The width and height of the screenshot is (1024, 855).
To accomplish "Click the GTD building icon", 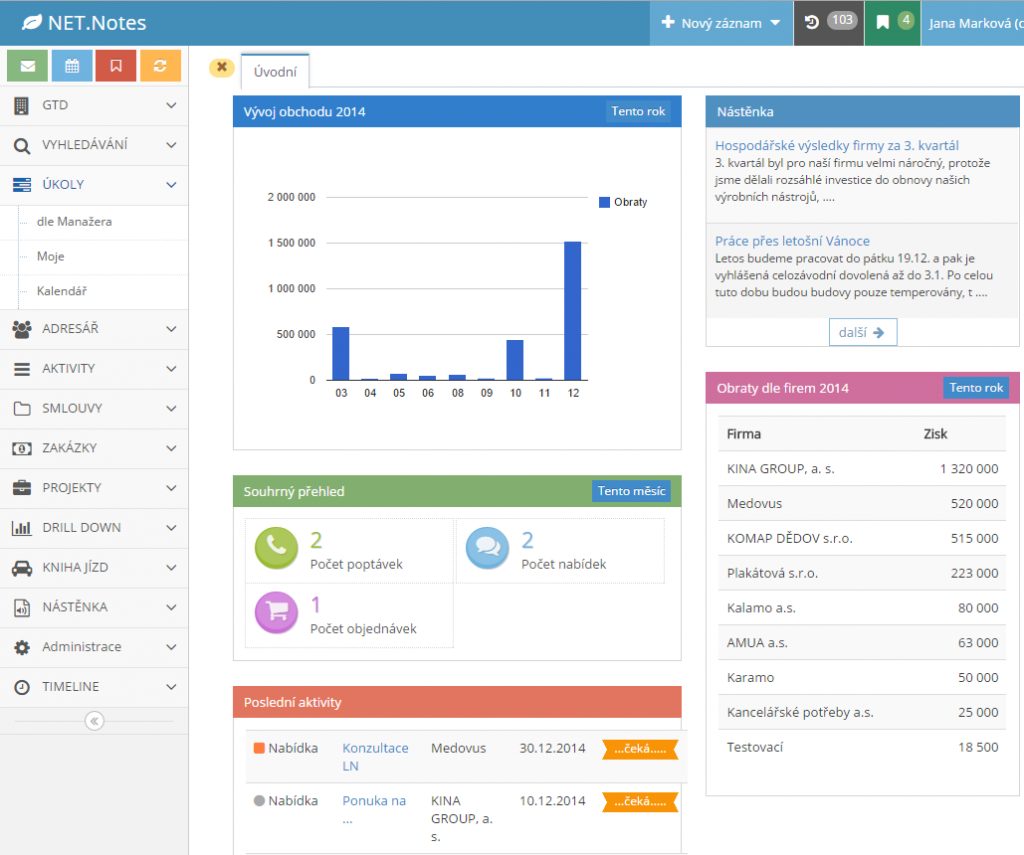I will click(22, 105).
